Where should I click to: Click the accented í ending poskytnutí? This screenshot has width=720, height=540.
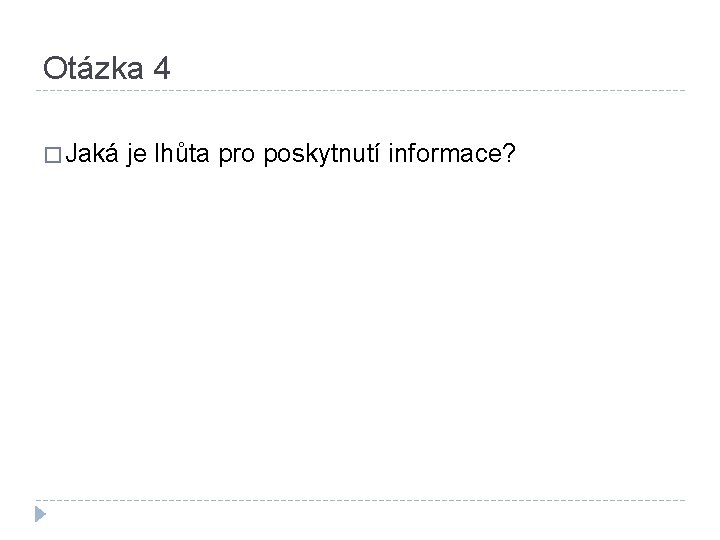[377, 153]
